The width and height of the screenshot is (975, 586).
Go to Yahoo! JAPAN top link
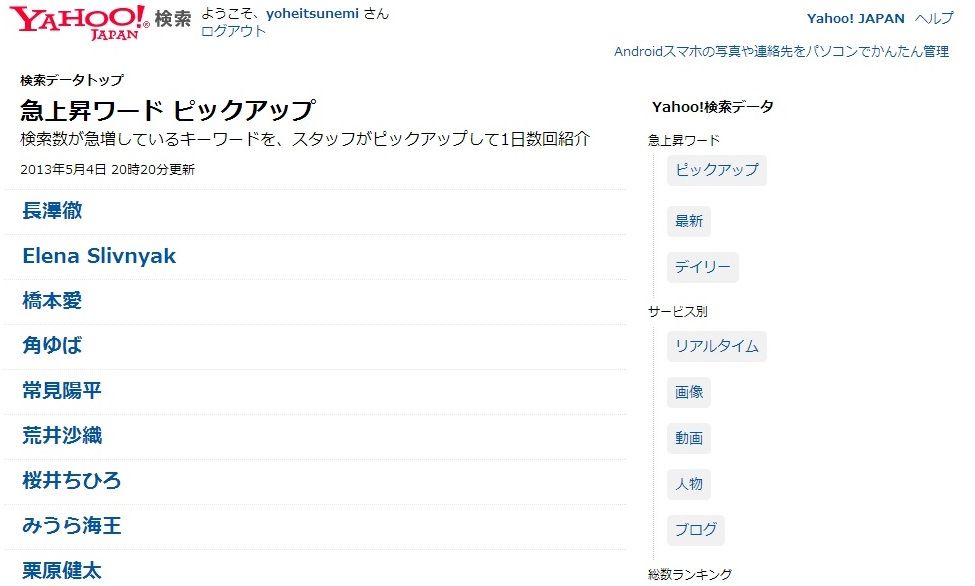pyautogui.click(x=855, y=18)
